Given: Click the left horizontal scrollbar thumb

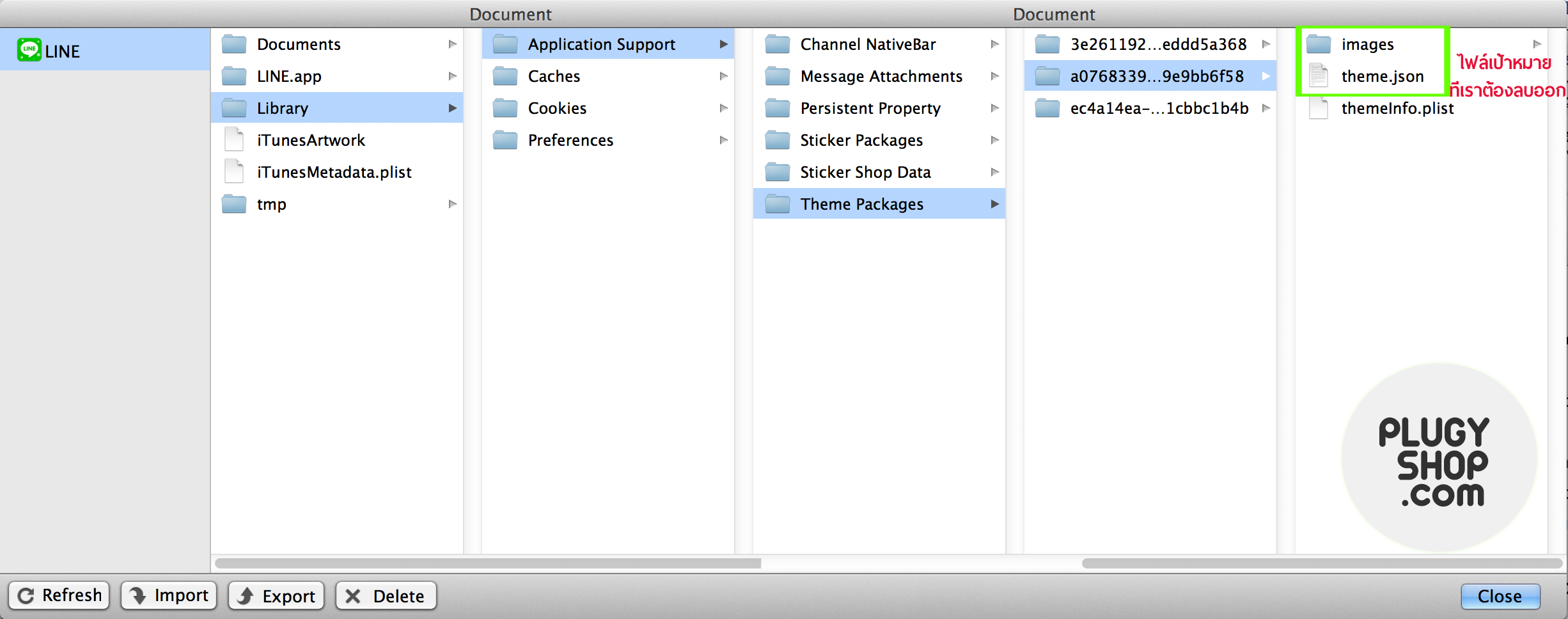Looking at the screenshot, I should coord(488,563).
